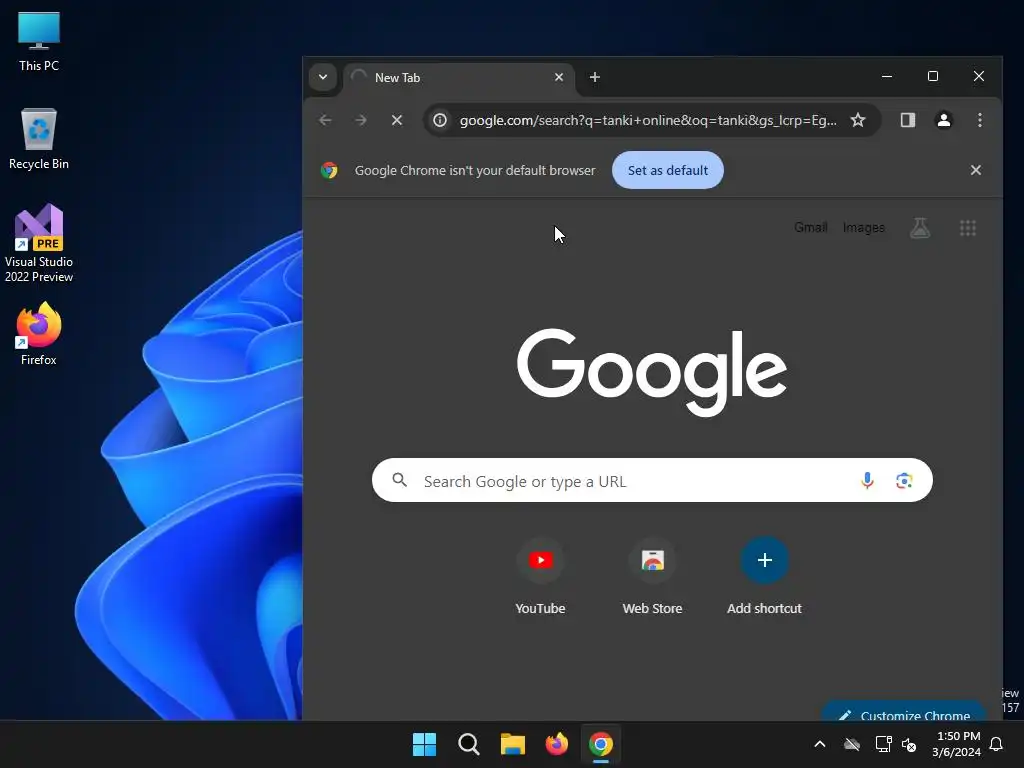Open the notifications bell
Screen dimensions: 1024x768
pyautogui.click(x=997, y=744)
